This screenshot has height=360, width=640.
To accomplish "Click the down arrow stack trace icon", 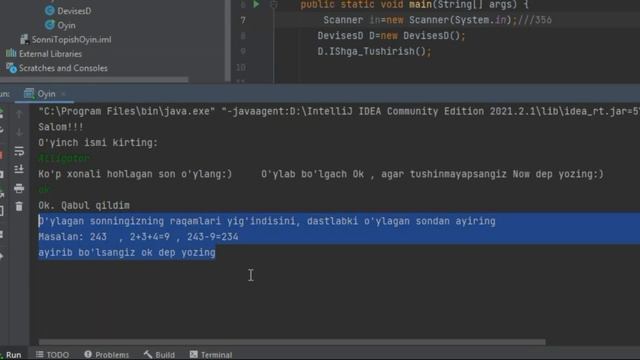I will tap(19, 132).
